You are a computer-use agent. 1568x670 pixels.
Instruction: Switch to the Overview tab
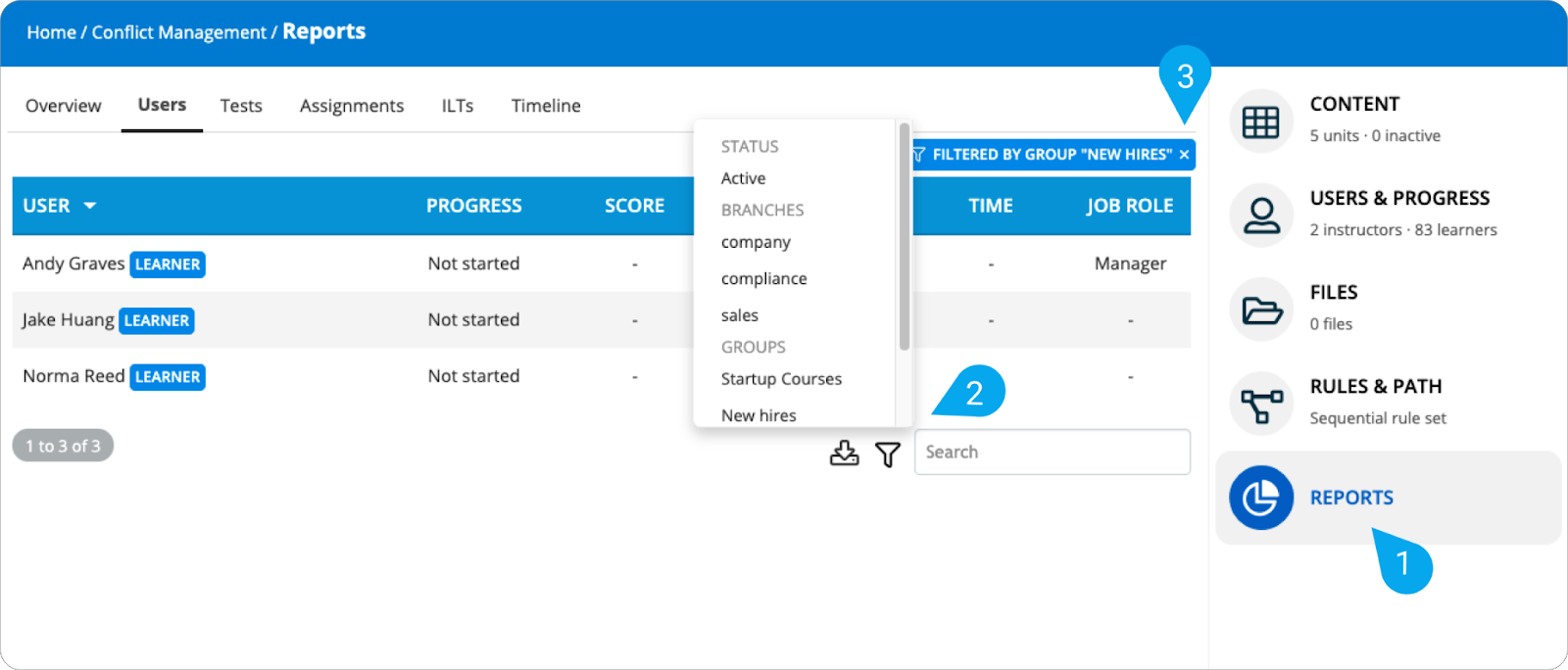(63, 106)
